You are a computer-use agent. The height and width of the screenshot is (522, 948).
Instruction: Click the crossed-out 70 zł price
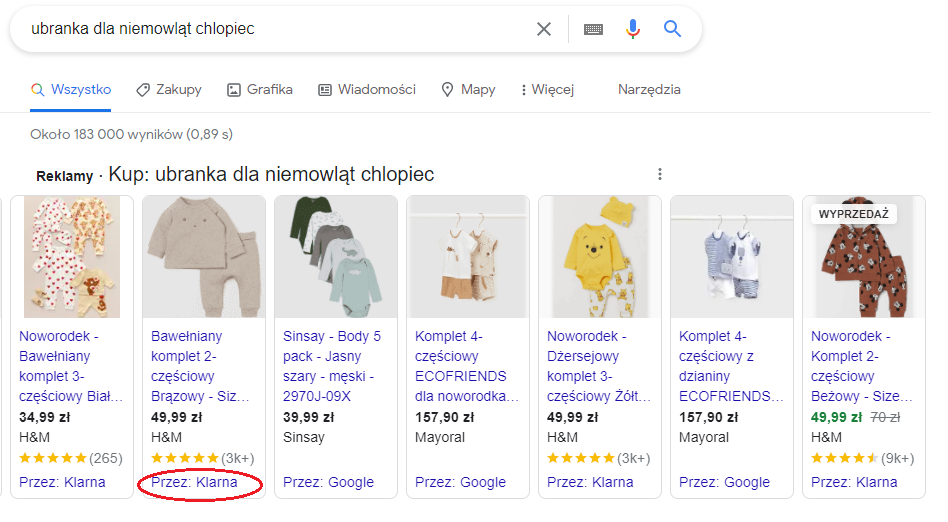pos(885,417)
